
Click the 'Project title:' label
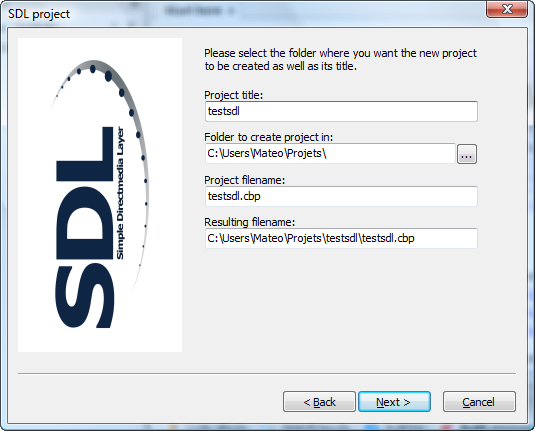pos(234,95)
